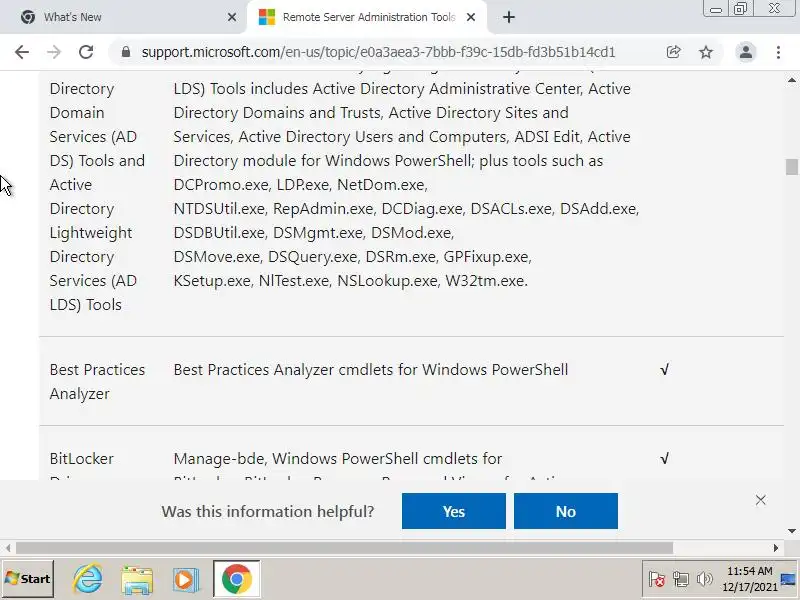Go back to the previous page
800x600 pixels.
(x=22, y=52)
